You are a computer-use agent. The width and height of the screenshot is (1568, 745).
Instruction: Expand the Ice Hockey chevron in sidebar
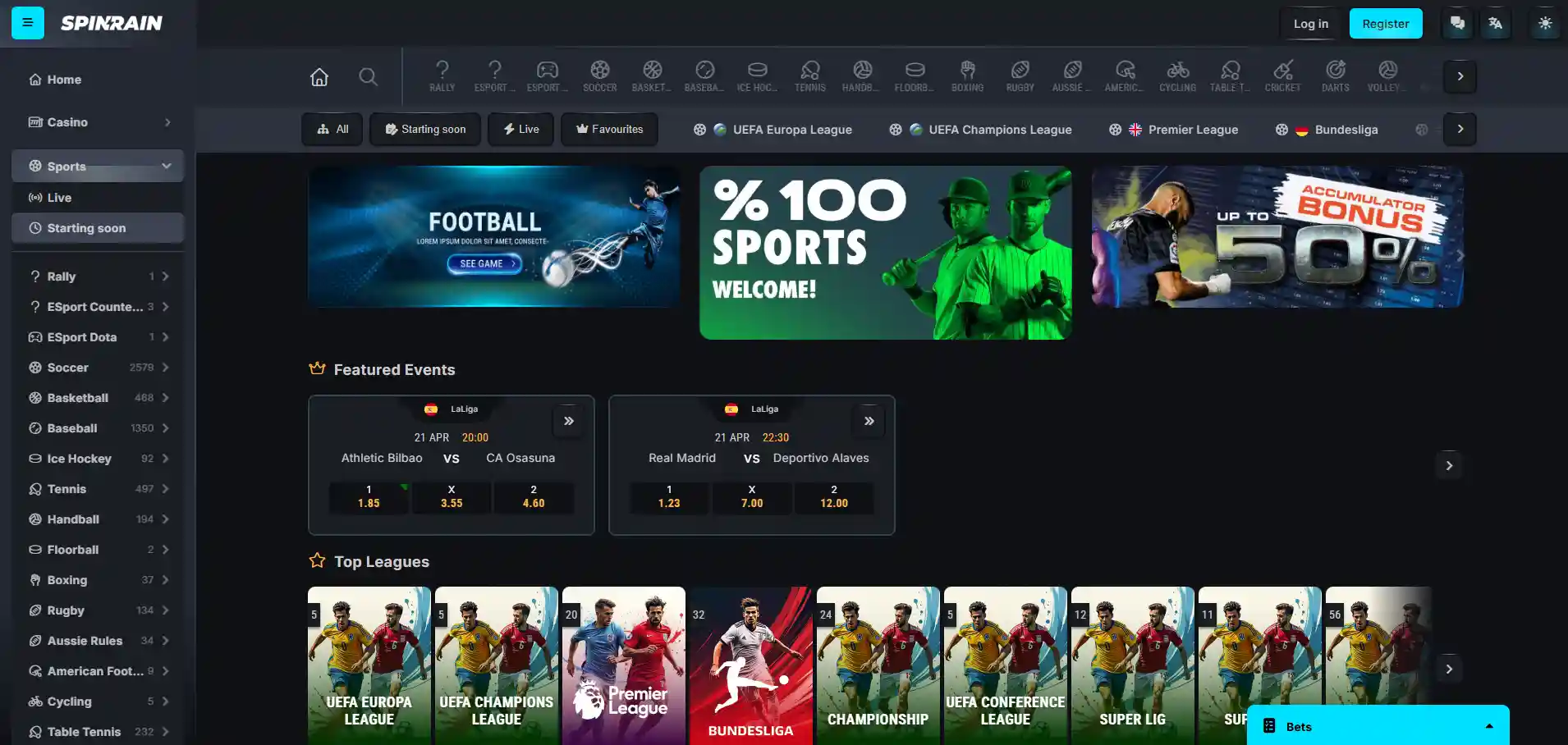[165, 459]
